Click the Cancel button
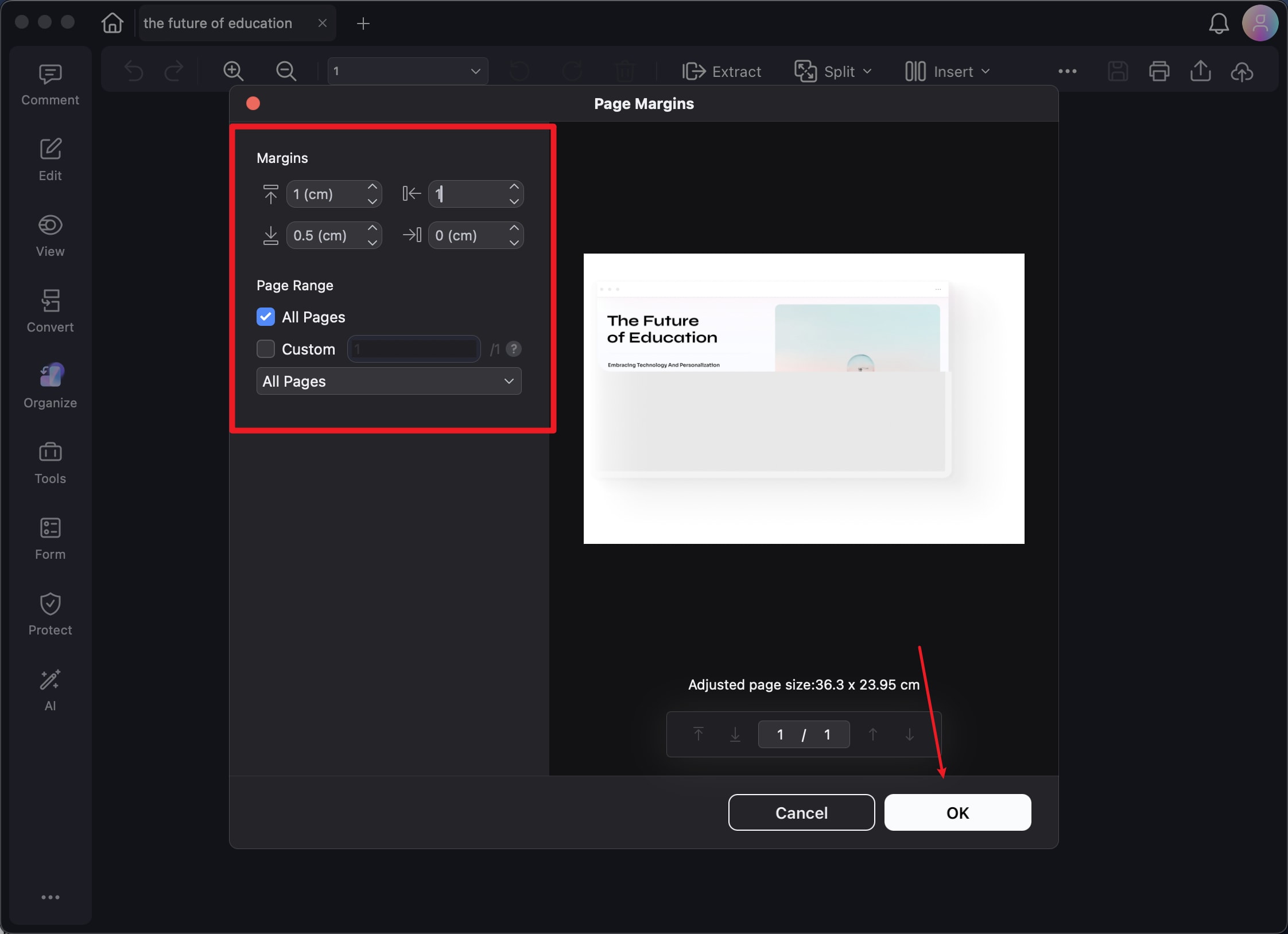 tap(801, 812)
